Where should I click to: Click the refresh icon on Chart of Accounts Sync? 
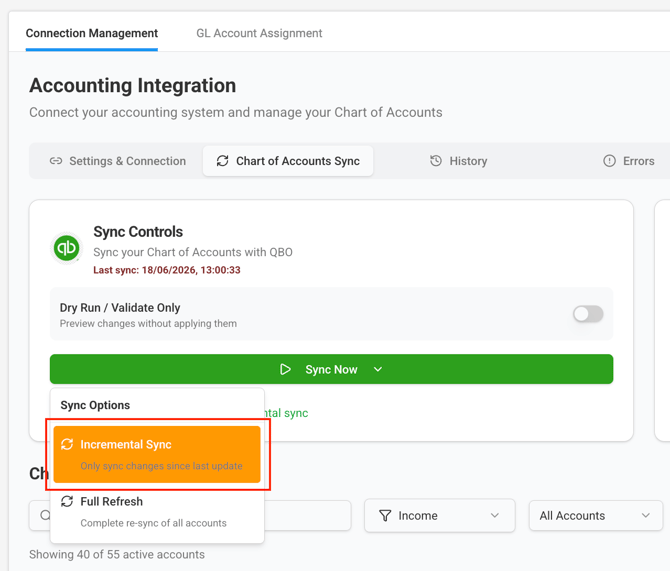coord(223,161)
